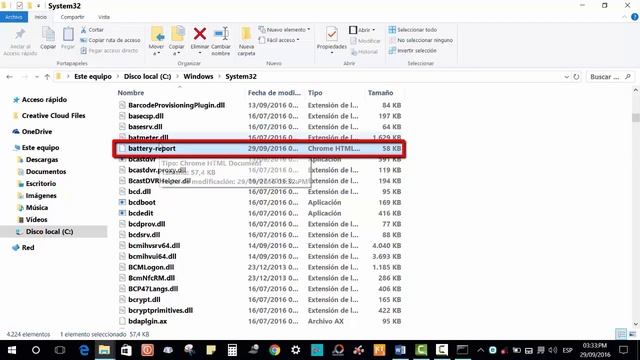Click Seleccionar todo
640x360 pixels.
tap(413, 30)
